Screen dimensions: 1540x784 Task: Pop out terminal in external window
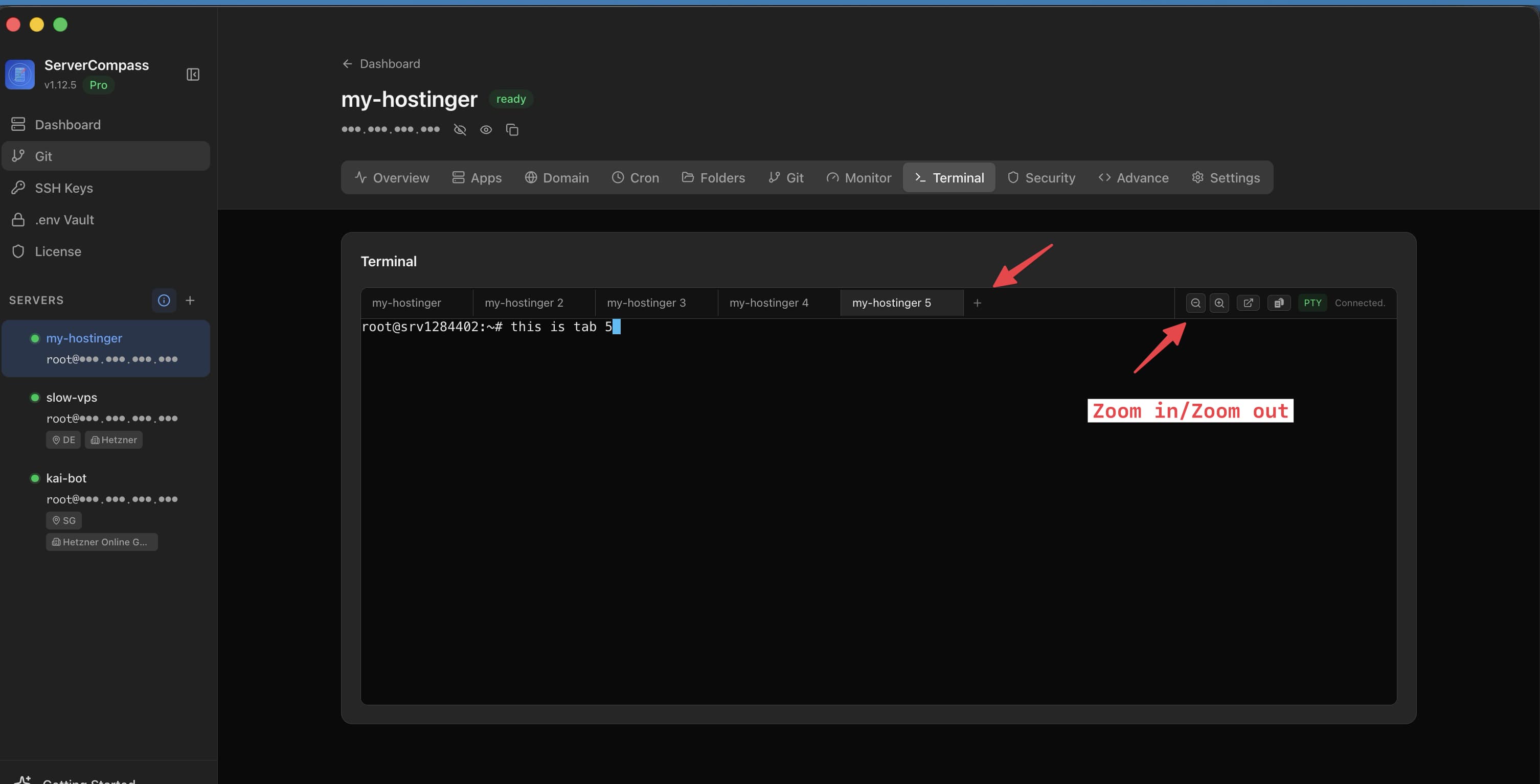point(1248,303)
